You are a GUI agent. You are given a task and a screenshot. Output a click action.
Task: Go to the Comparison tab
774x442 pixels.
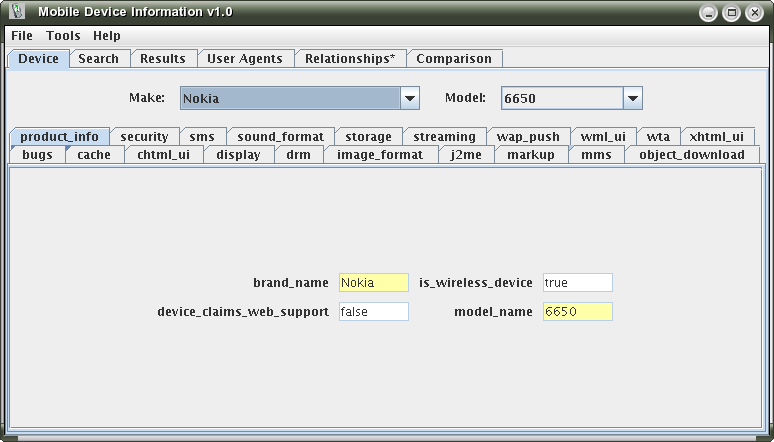(x=454, y=58)
